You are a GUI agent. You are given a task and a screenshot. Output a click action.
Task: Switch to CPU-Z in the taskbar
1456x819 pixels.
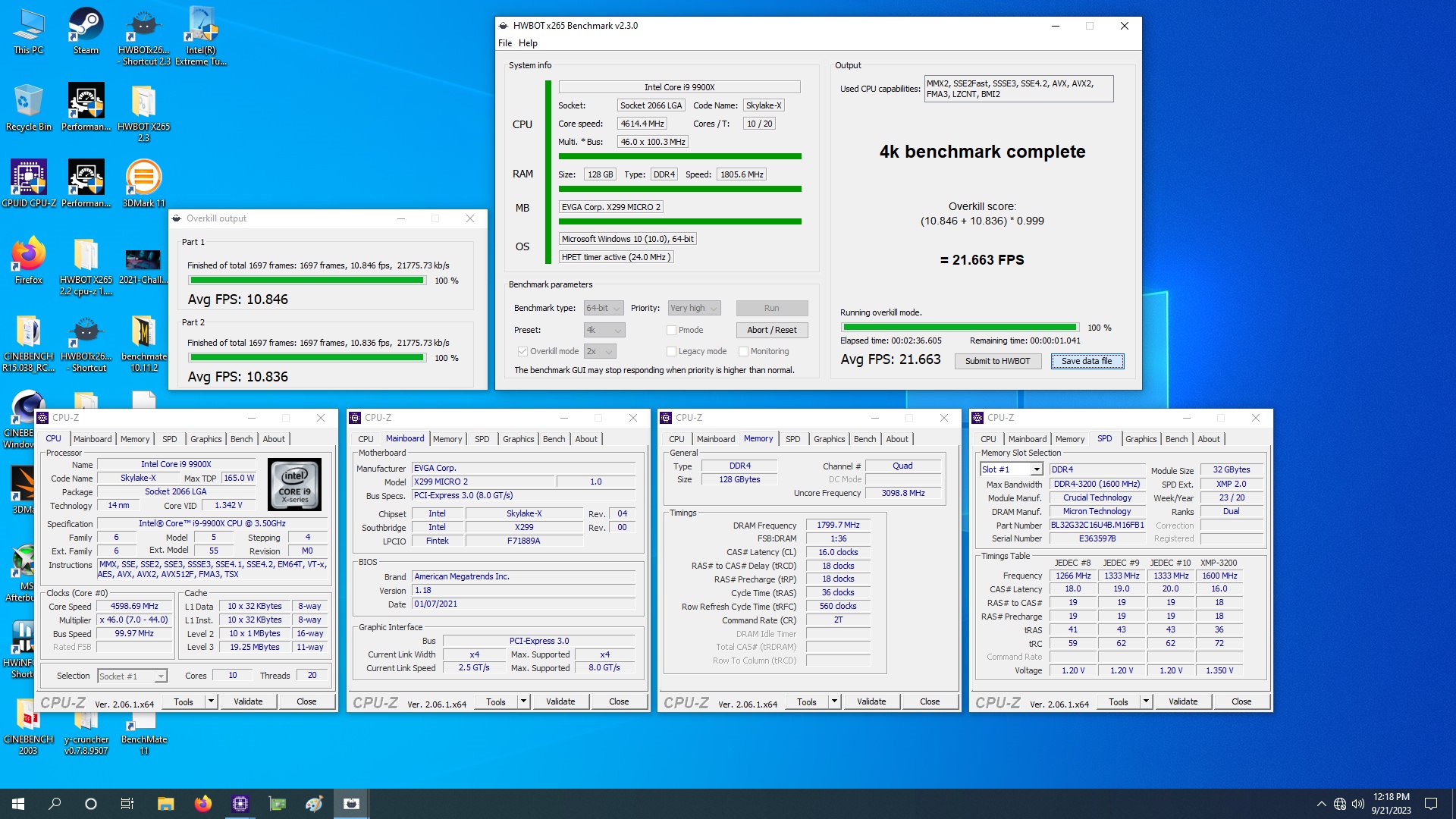click(x=240, y=804)
